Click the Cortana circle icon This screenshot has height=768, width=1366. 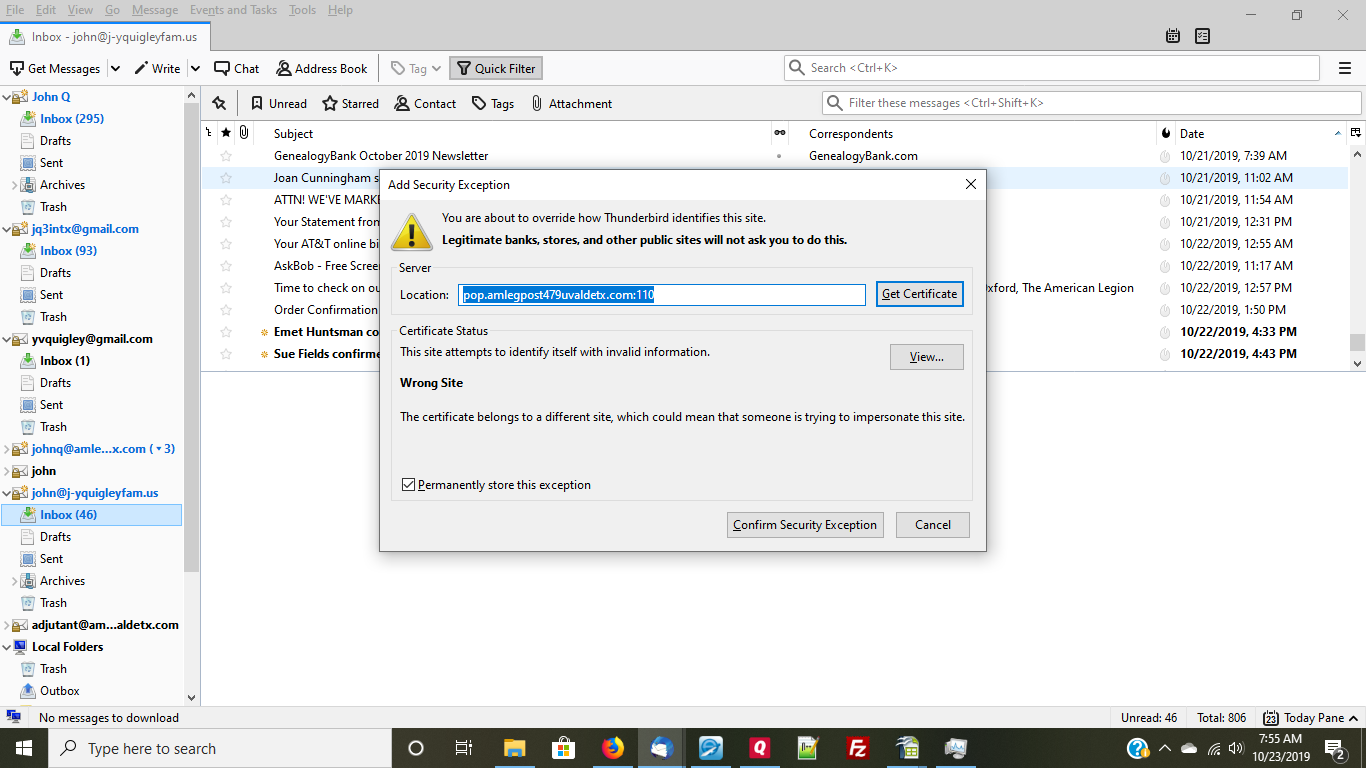point(416,748)
